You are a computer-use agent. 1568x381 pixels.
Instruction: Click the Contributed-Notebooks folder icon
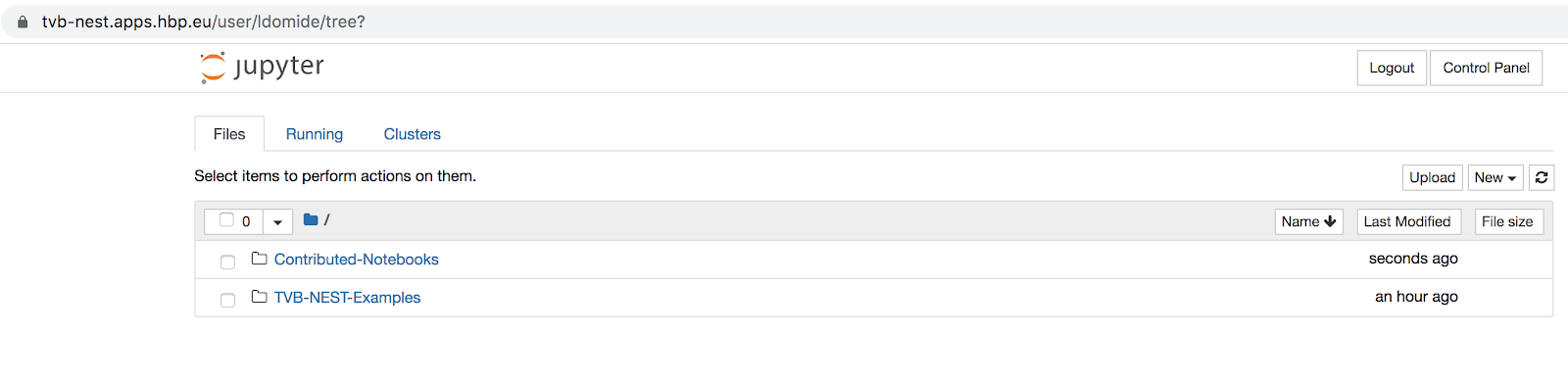tap(260, 259)
